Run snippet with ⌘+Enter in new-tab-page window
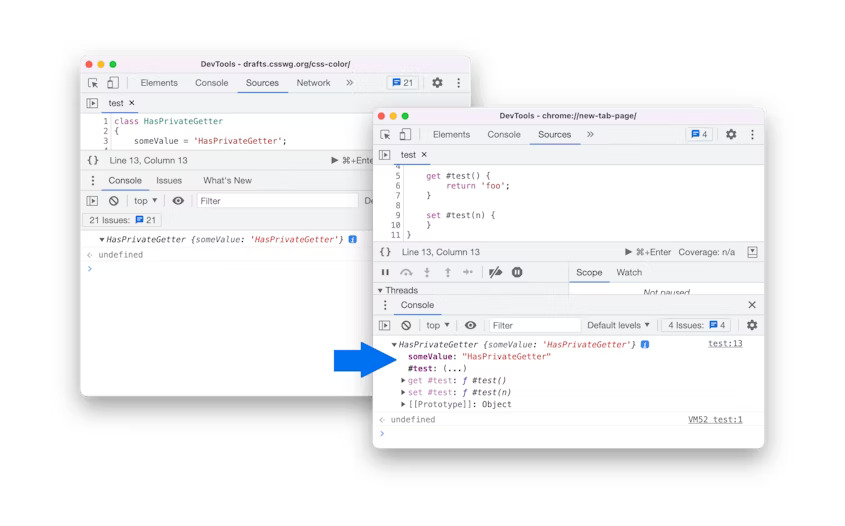 pos(648,252)
